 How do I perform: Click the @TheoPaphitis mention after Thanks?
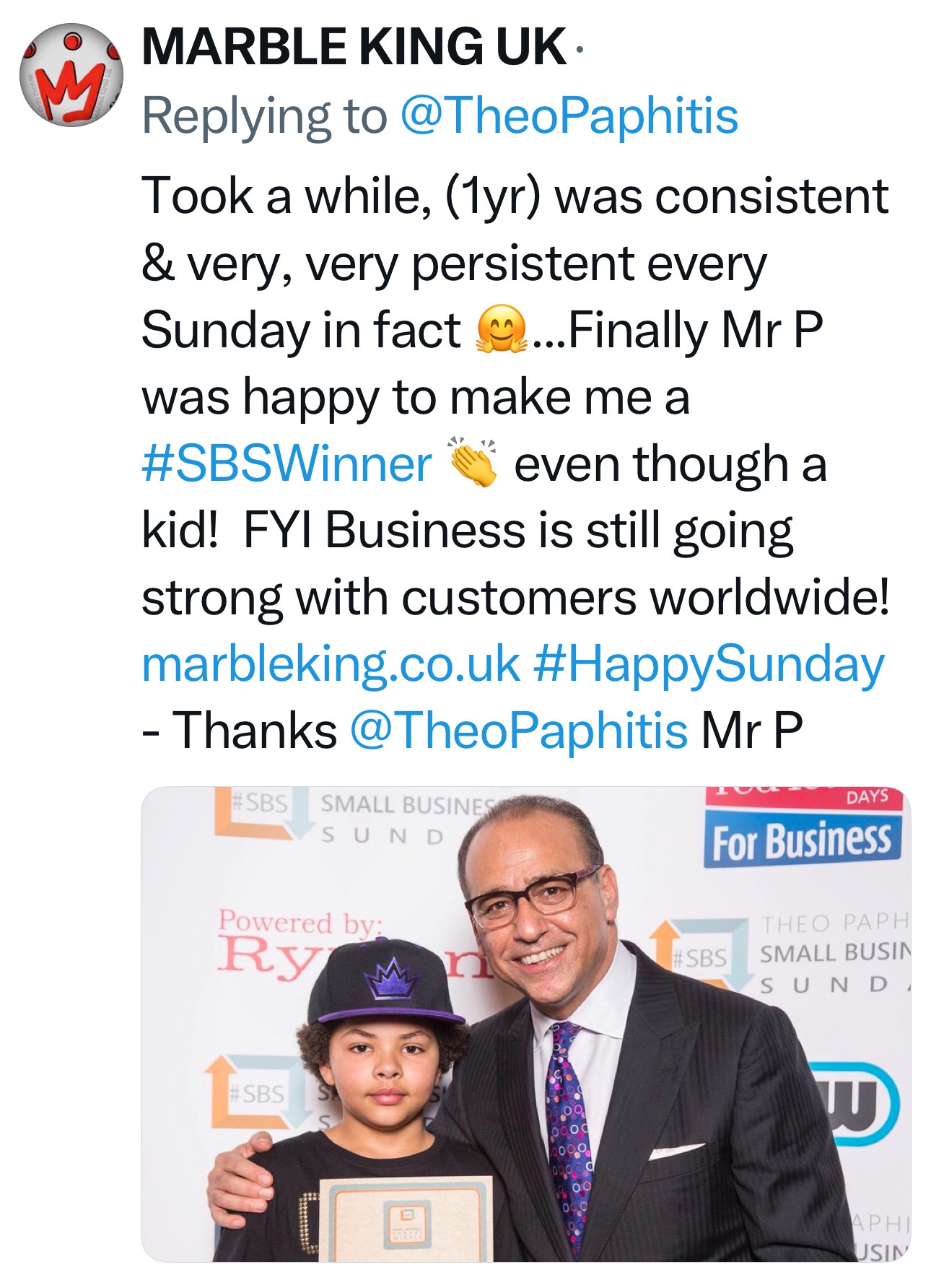point(518,730)
